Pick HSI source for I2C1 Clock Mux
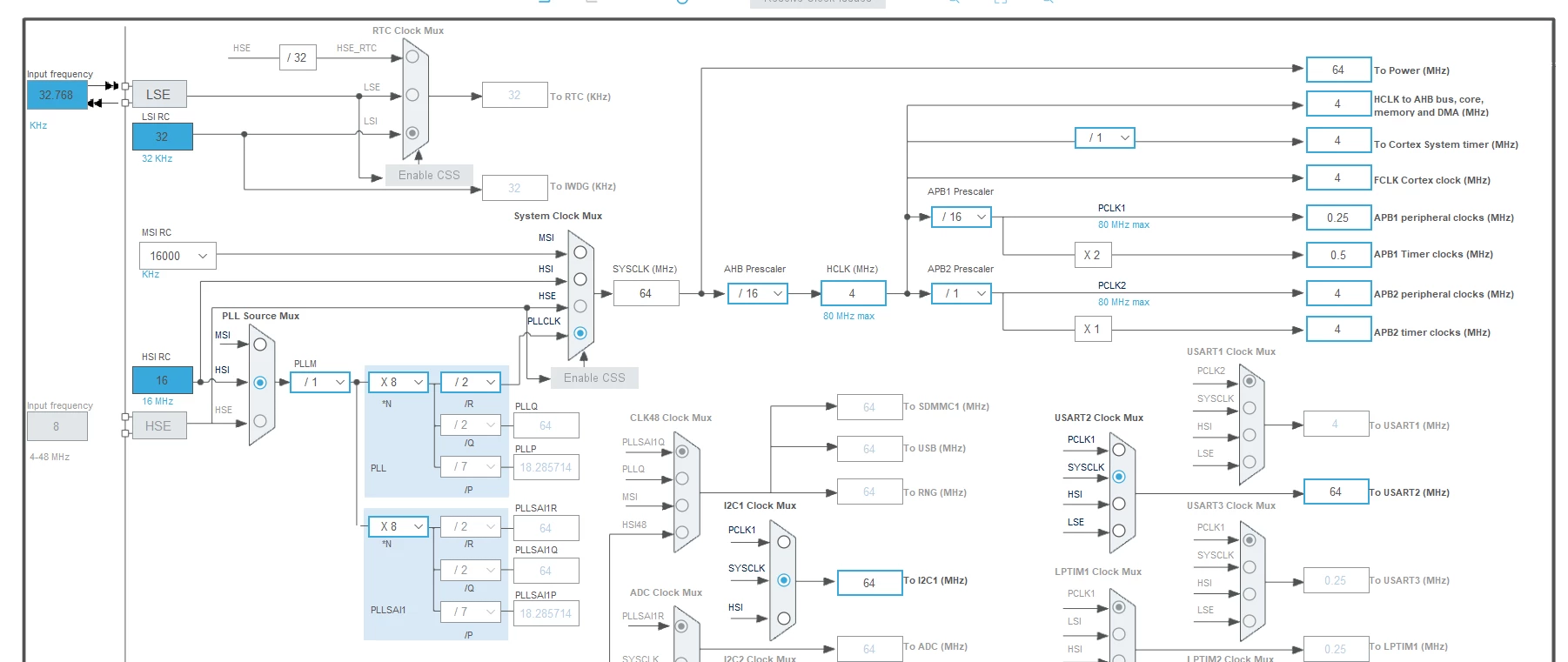This screenshot has height=662, width=1568. click(x=784, y=619)
